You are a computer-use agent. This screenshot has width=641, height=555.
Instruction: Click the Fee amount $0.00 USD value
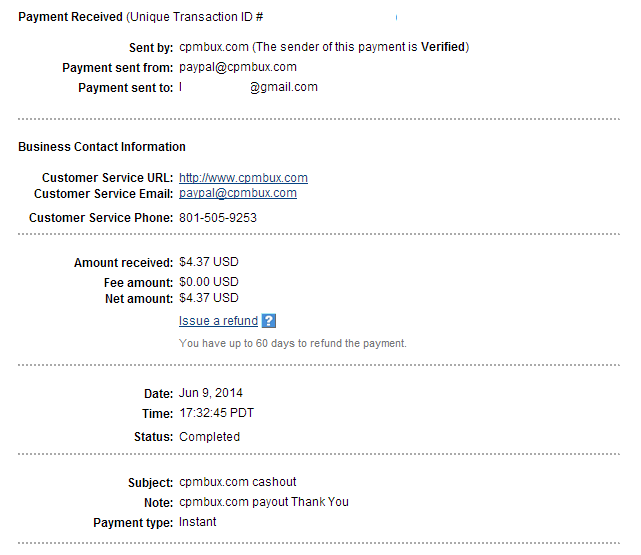pyautogui.click(x=209, y=282)
